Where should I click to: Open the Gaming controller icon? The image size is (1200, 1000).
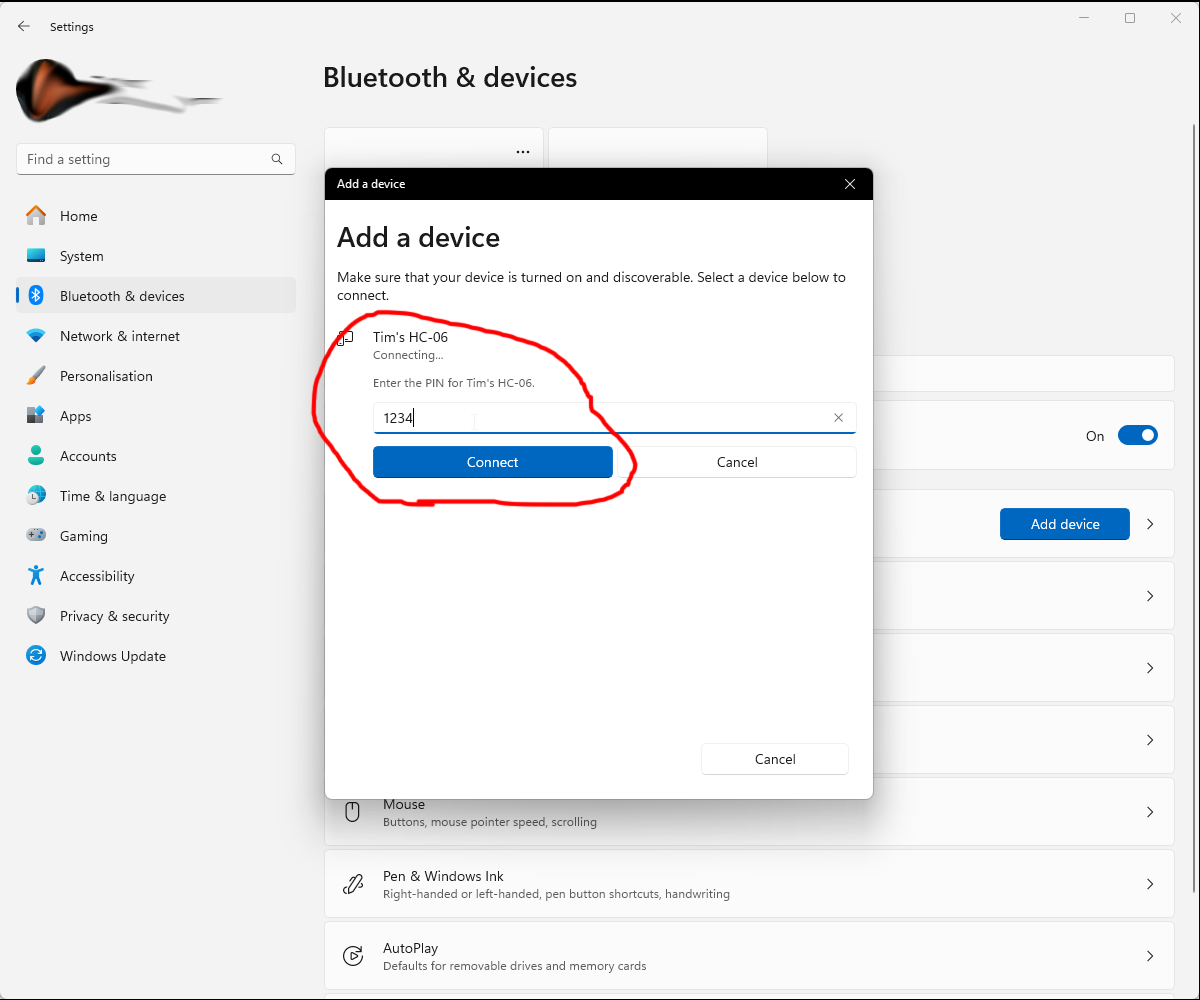tap(36, 536)
